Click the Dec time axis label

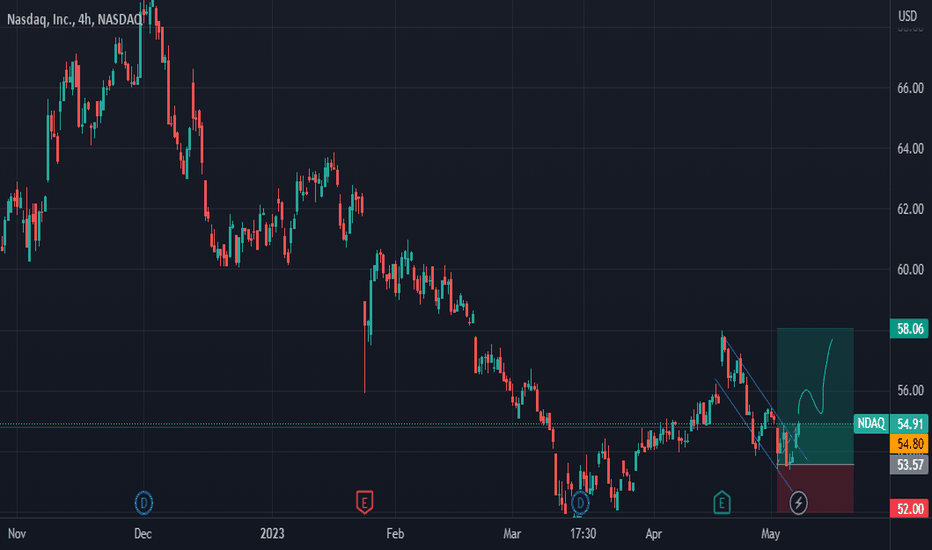[143, 533]
